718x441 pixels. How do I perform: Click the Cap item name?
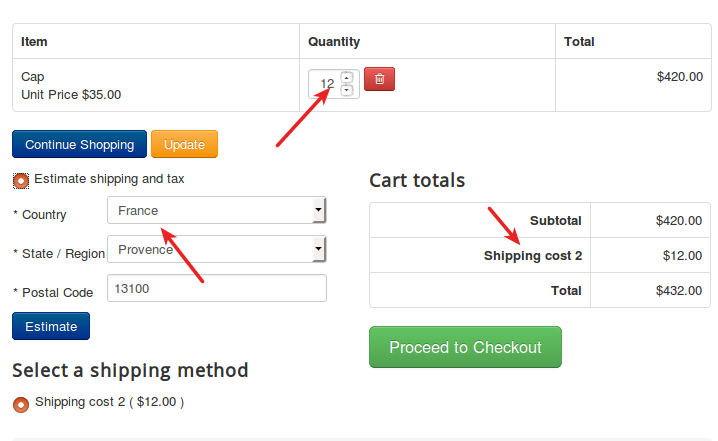[33, 76]
